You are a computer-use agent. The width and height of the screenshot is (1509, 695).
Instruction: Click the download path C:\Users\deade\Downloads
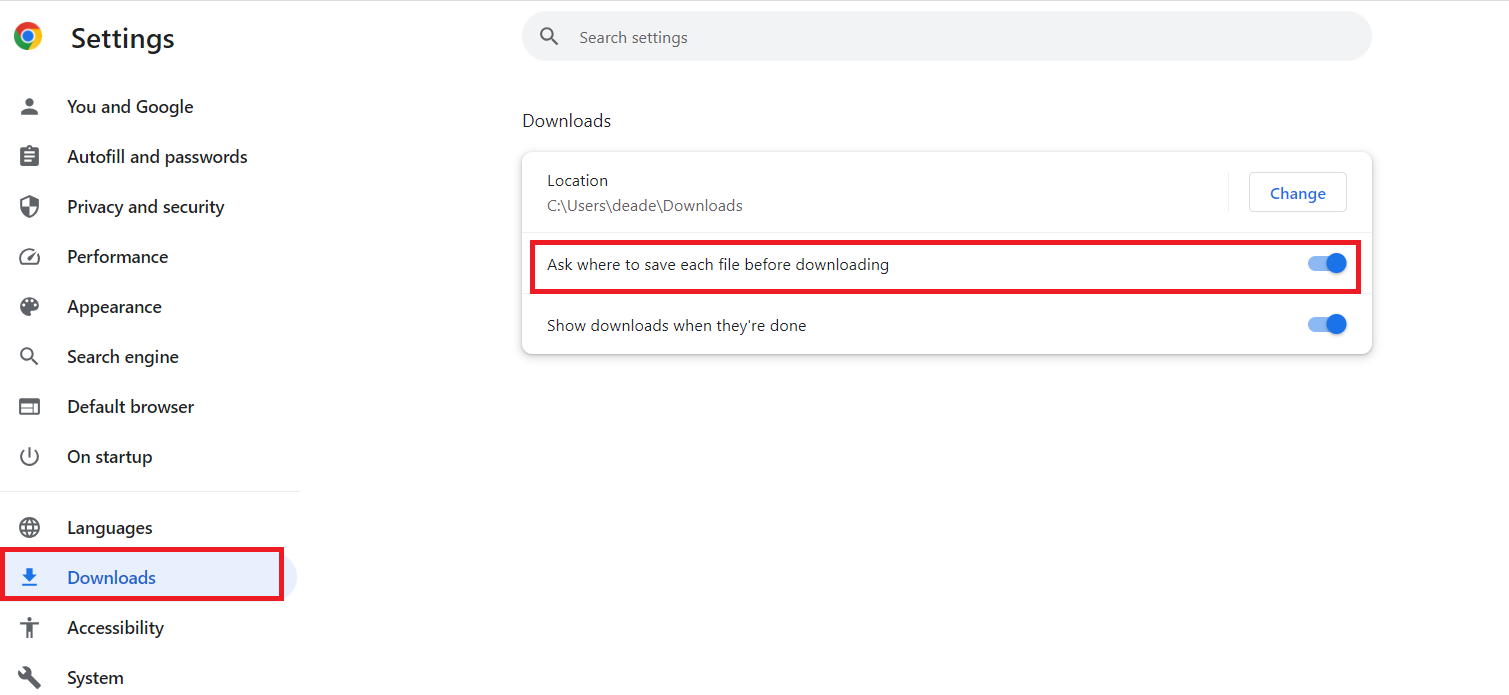pos(645,206)
